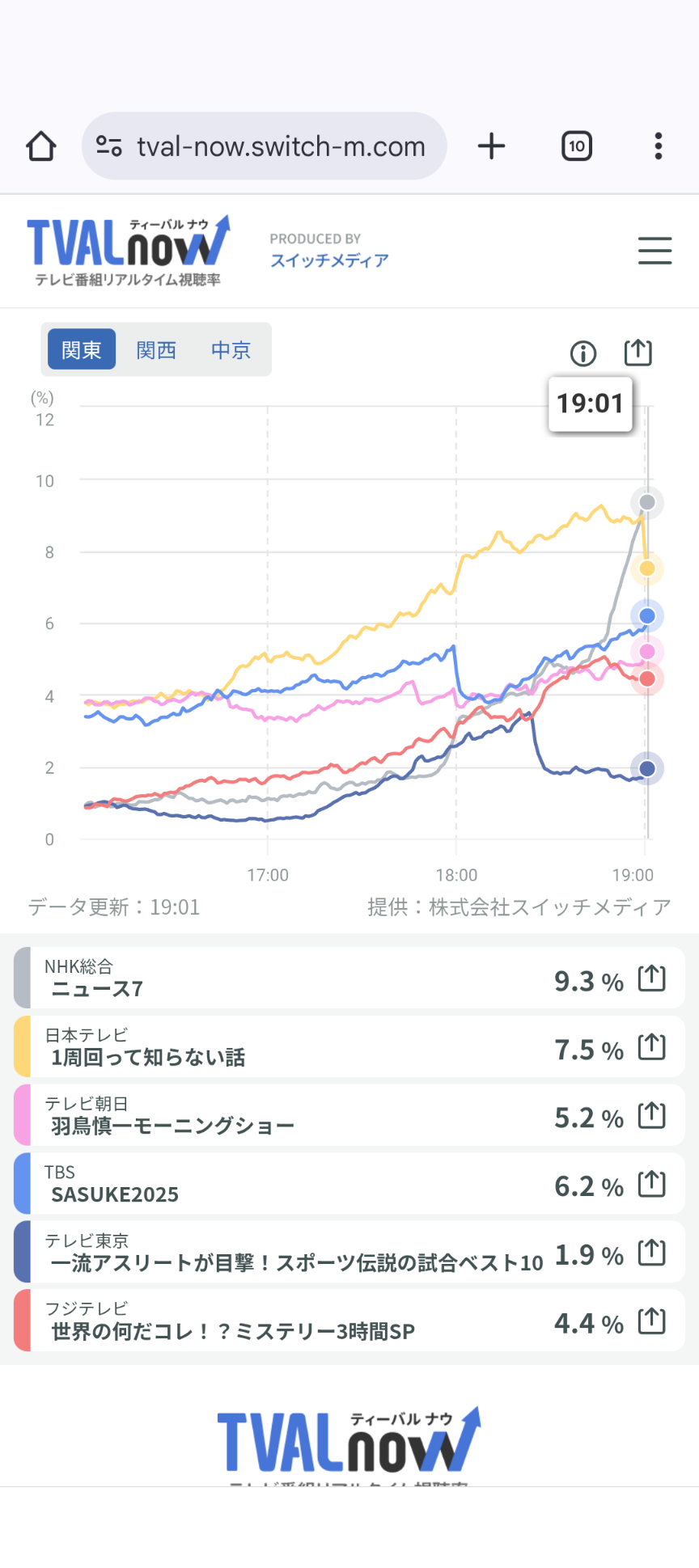Open a new browser tab
Image resolution: width=699 pixels, height=1568 pixels.
click(x=491, y=146)
